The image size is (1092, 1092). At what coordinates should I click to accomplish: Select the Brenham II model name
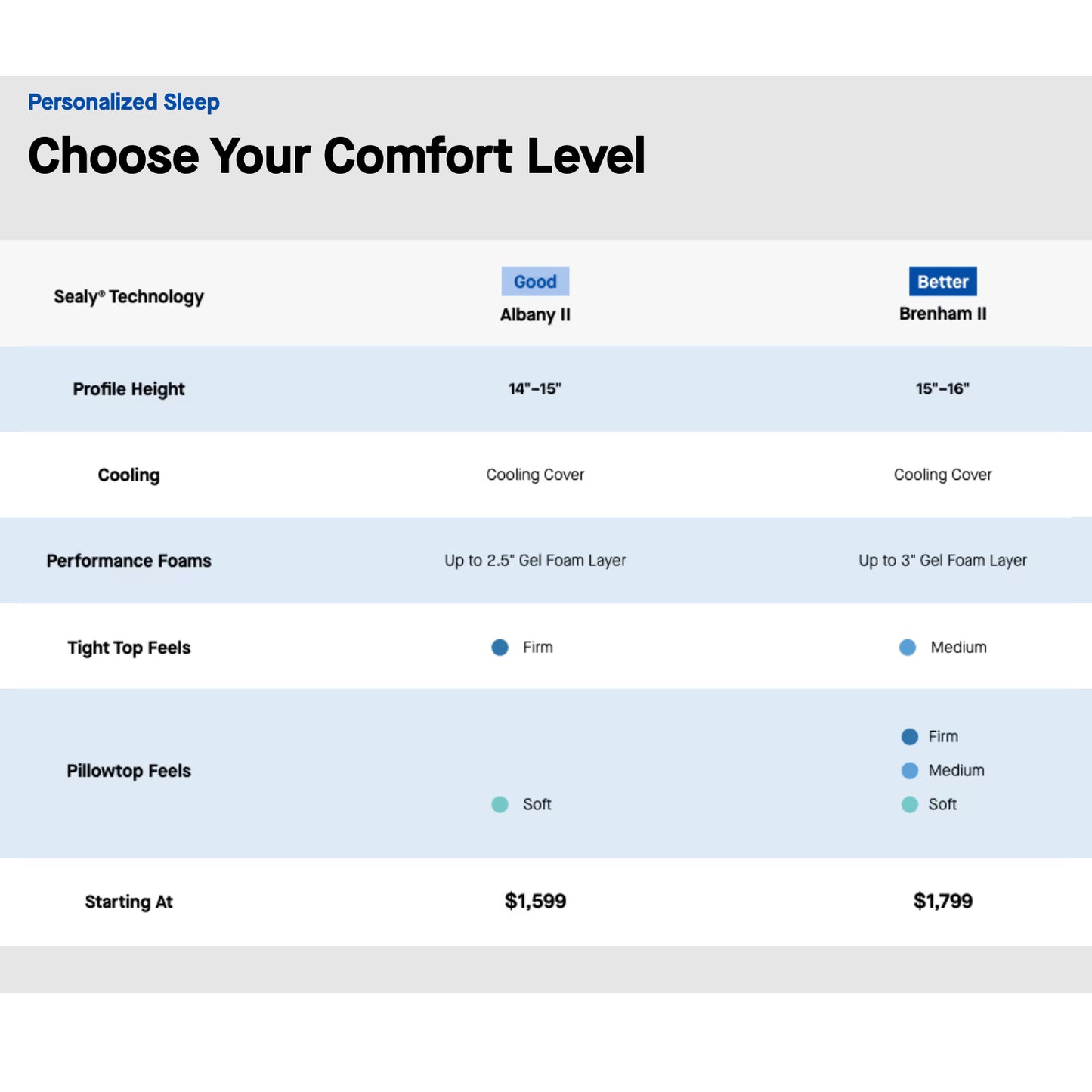[x=942, y=314]
